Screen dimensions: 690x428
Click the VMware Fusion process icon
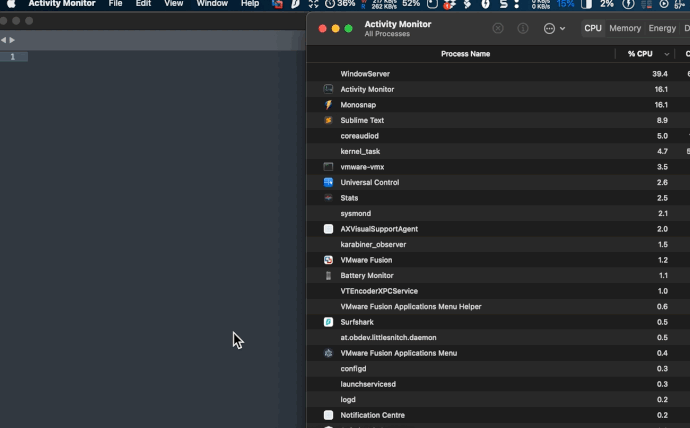[x=328, y=260]
